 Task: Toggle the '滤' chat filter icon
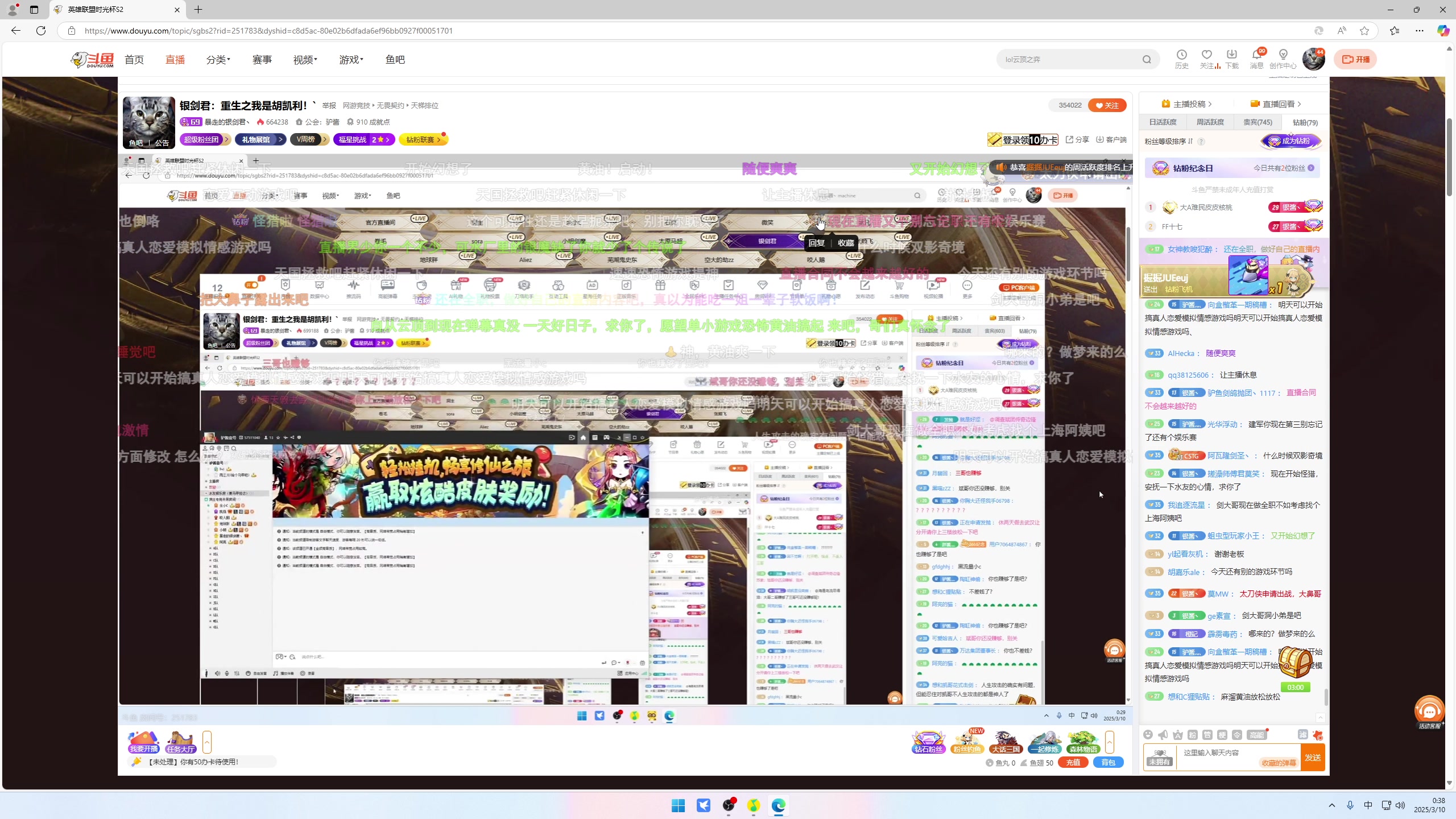coord(1303,735)
